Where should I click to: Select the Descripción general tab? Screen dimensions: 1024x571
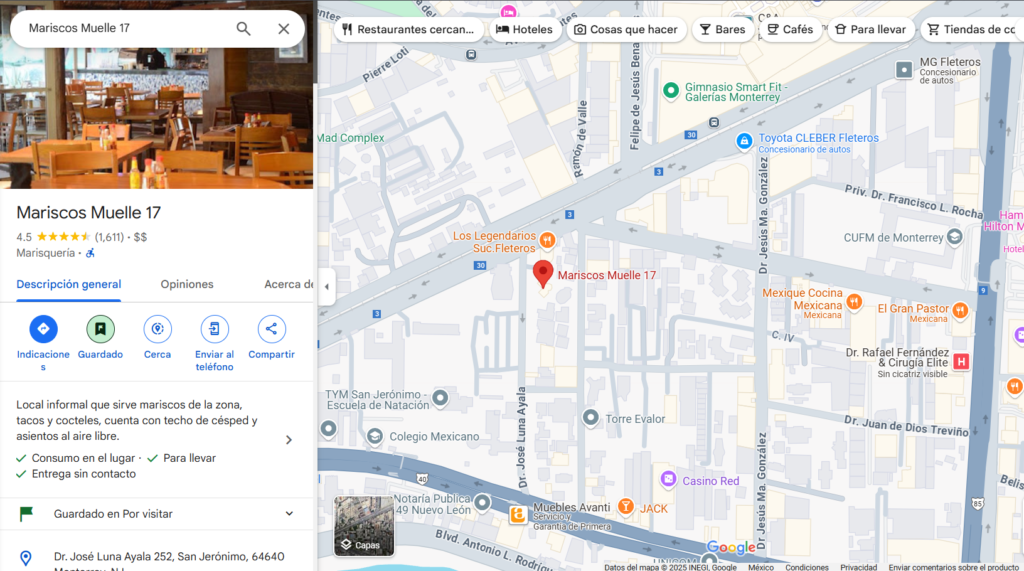point(69,284)
